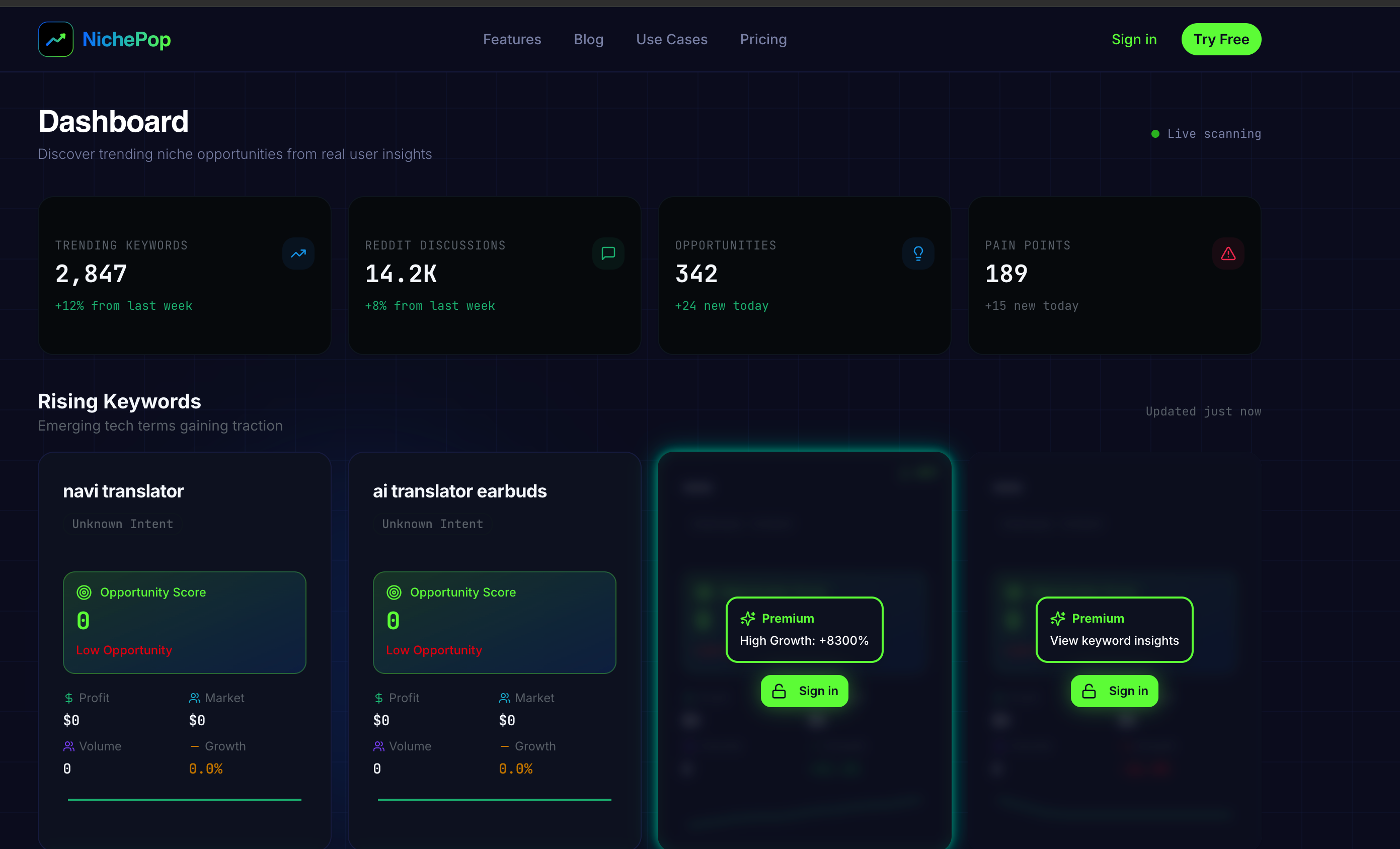Click the chat bubble icon in Reddit Discussions card
The height and width of the screenshot is (849, 1400).
608,253
